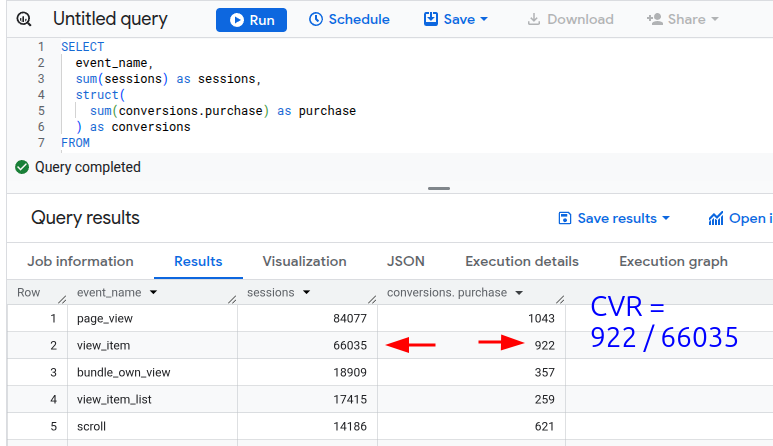Switch to the JSON tab
The height and width of the screenshot is (446, 773).
coord(405,261)
